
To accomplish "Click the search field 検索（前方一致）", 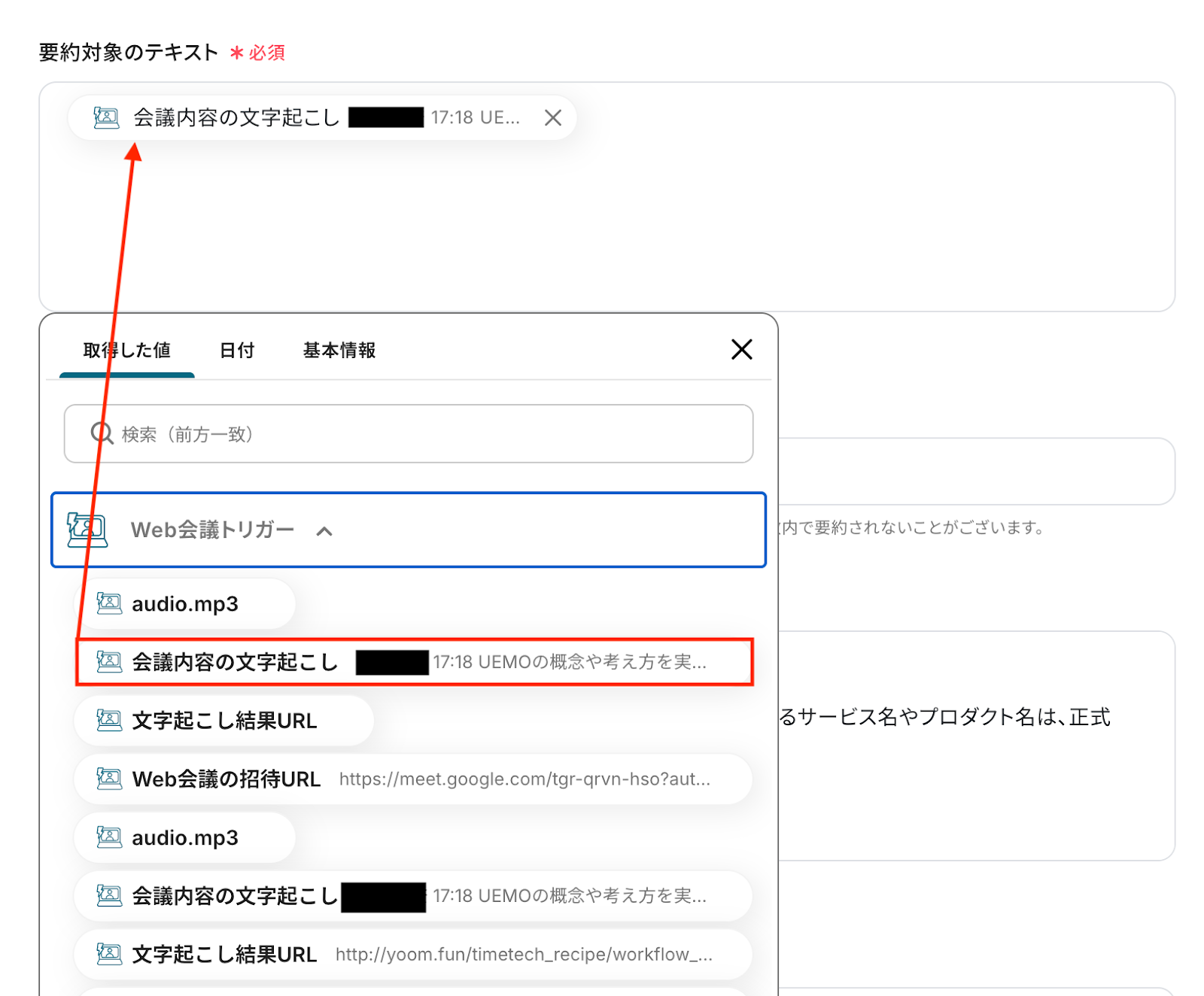I will pos(421,434).
